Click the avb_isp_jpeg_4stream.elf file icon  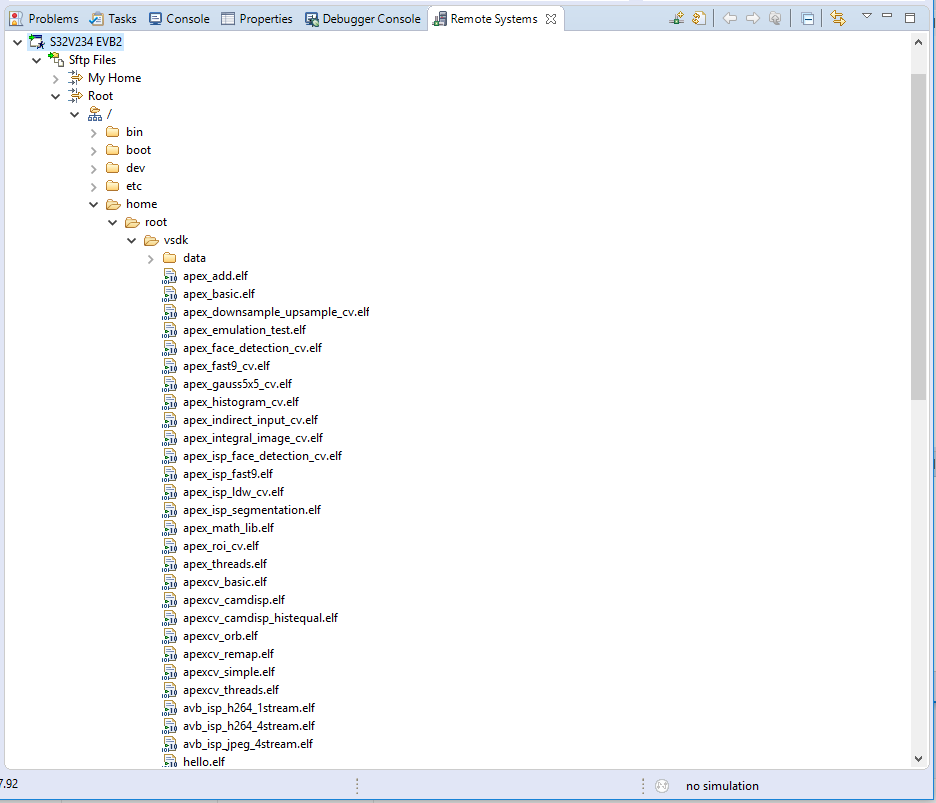(170, 744)
